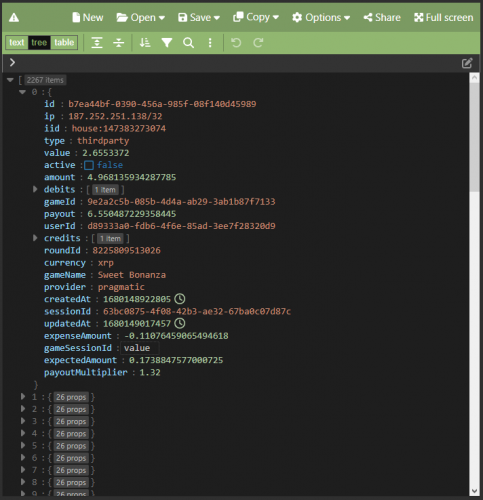Image resolution: width=483 pixels, height=500 pixels.
Task: Click the warning triangle icon
Action: click(14, 18)
